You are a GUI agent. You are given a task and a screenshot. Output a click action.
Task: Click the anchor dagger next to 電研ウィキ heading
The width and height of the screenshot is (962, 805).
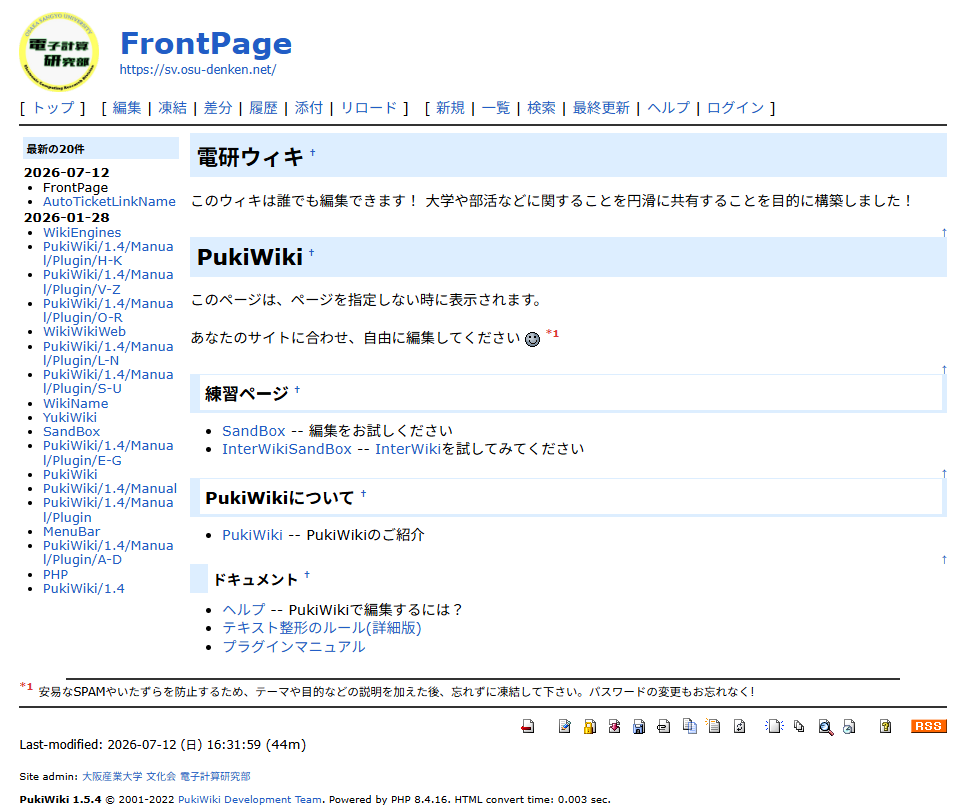[x=312, y=152]
